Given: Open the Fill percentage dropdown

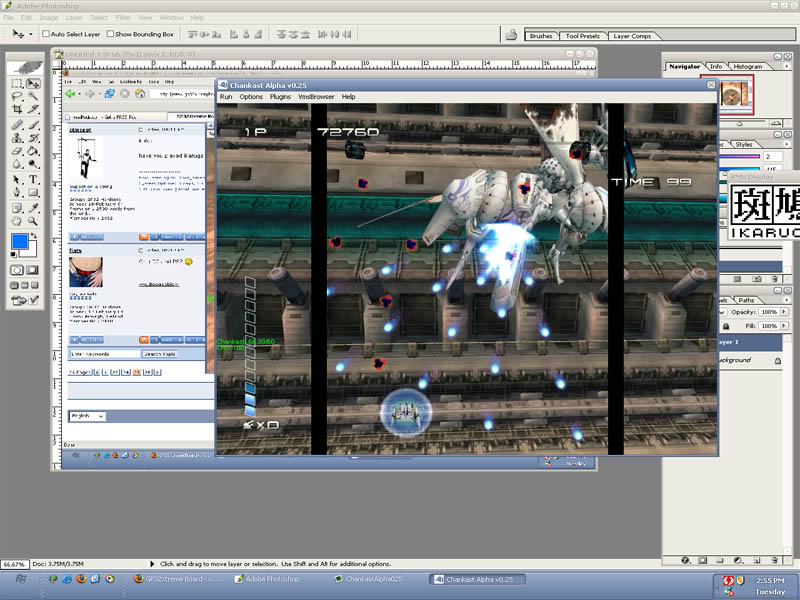Looking at the screenshot, I should pos(783,326).
